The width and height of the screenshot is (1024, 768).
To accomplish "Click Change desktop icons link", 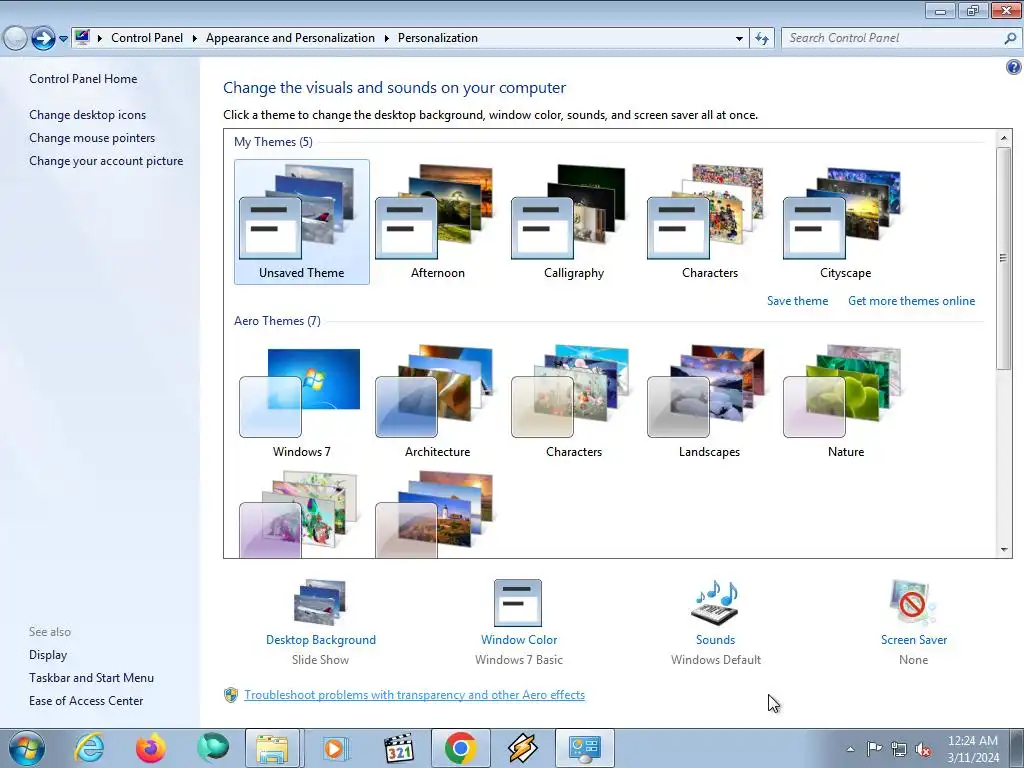I will 88,114.
